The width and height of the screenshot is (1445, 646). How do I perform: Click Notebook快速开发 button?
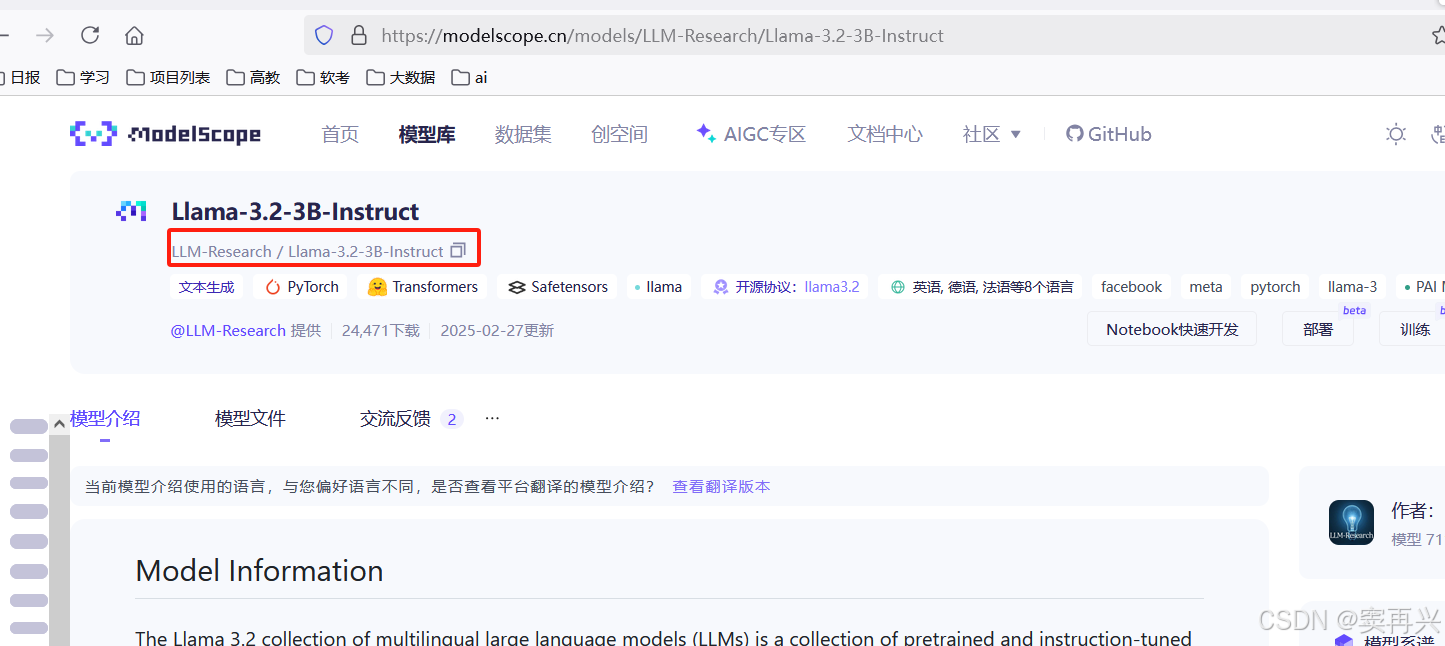tap(1172, 329)
